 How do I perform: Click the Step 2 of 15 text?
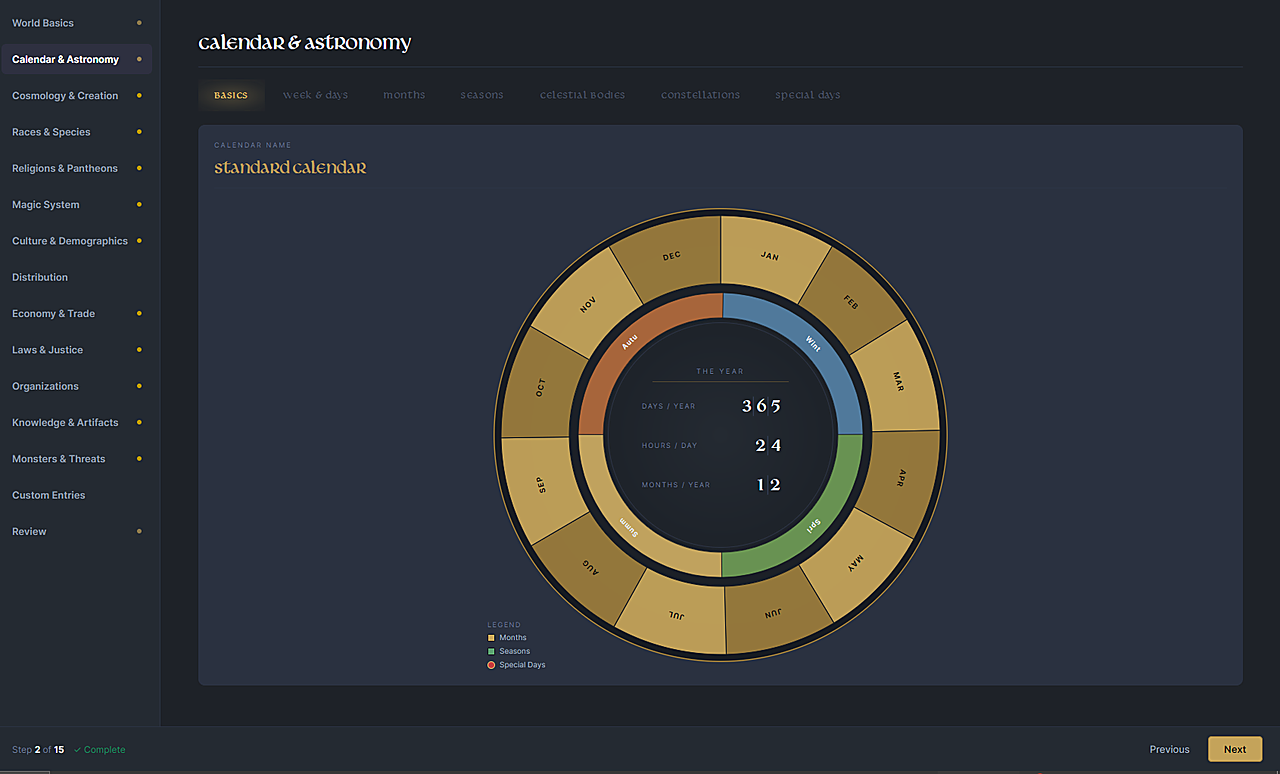38,750
